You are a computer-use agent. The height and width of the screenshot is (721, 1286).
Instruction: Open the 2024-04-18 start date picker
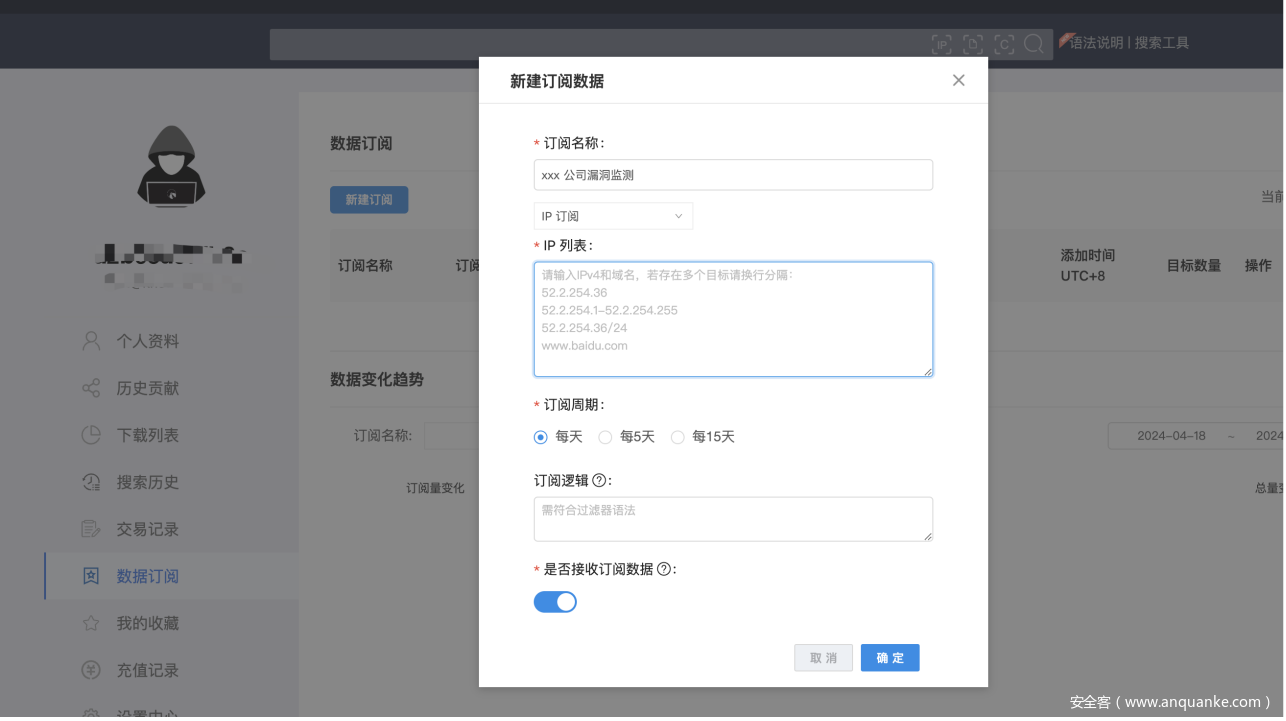point(1170,436)
